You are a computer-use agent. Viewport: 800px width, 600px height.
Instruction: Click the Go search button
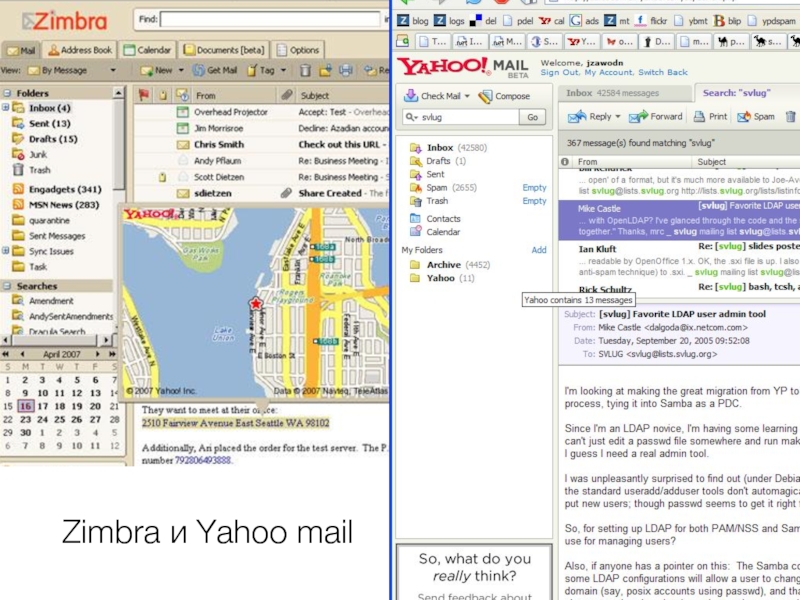(532, 117)
